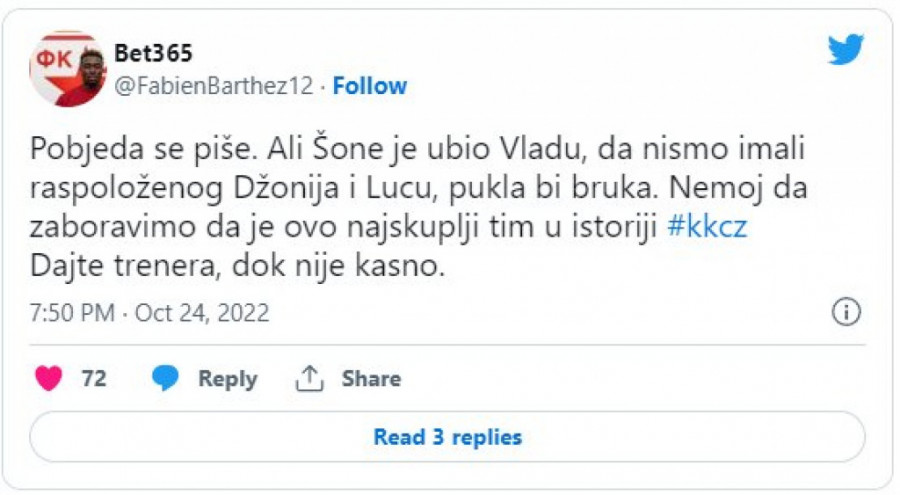Visit the @FabienBarthez12 handle
This screenshot has width=900, height=495.
coord(215,86)
